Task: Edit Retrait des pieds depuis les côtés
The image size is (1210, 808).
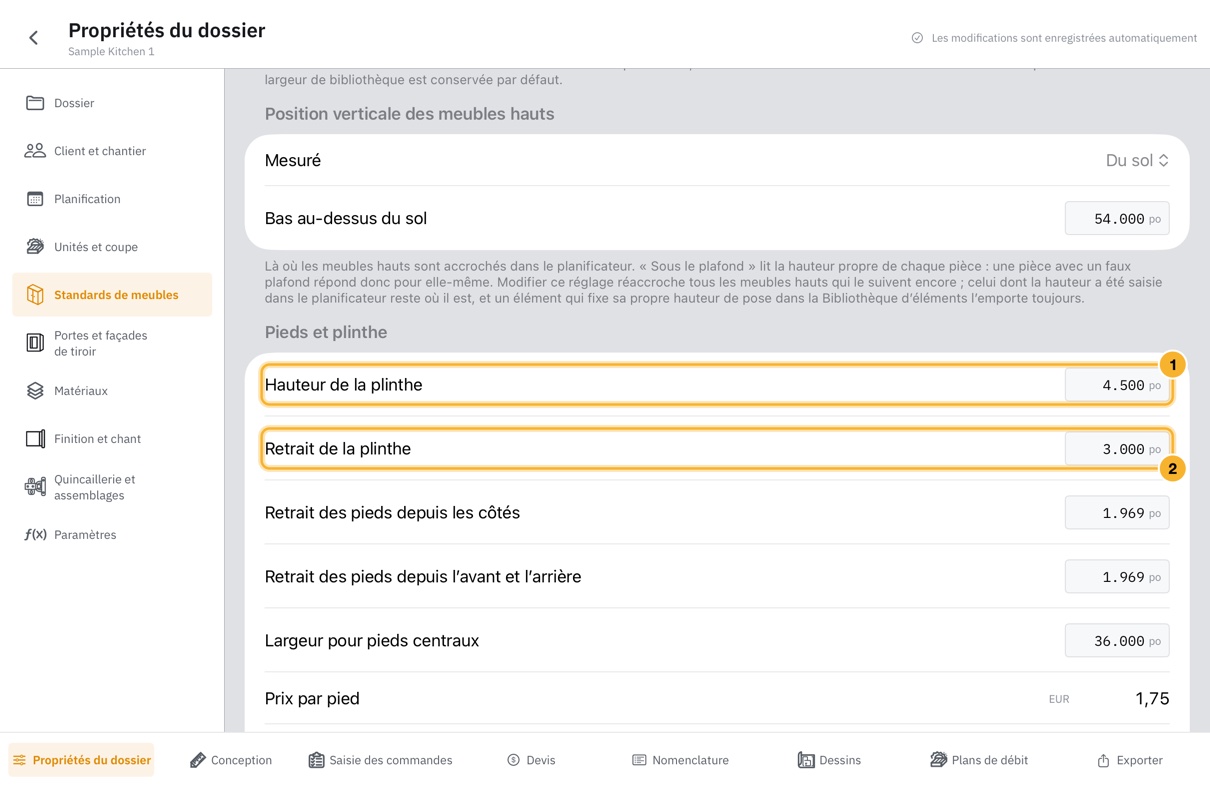Action: click(x=1117, y=513)
